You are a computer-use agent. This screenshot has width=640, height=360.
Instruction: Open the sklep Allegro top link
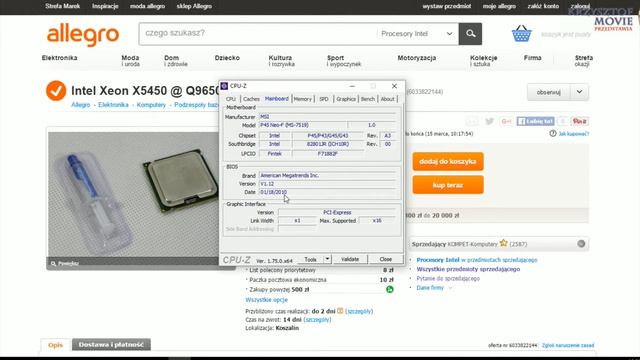click(x=194, y=6)
